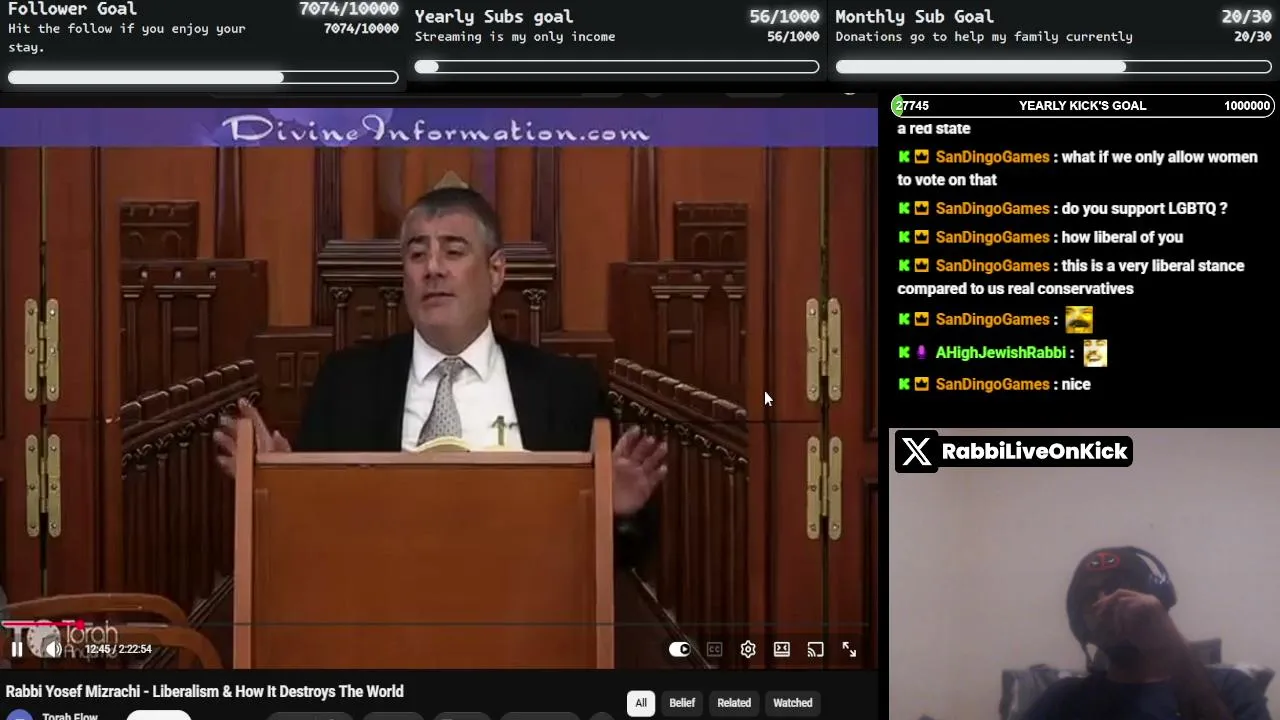Click the 27745 kicks count
This screenshot has height=720, width=1280.
[912, 106]
